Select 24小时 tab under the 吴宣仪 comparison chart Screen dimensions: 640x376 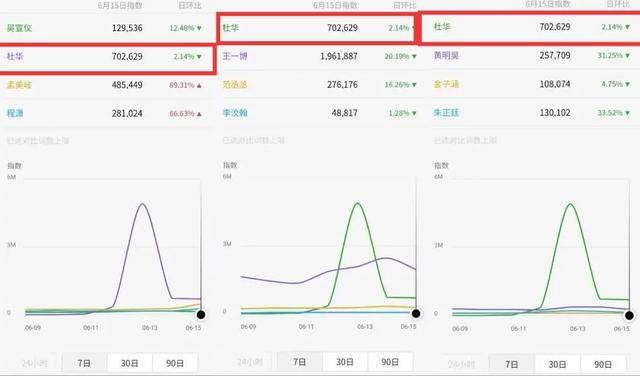34,363
